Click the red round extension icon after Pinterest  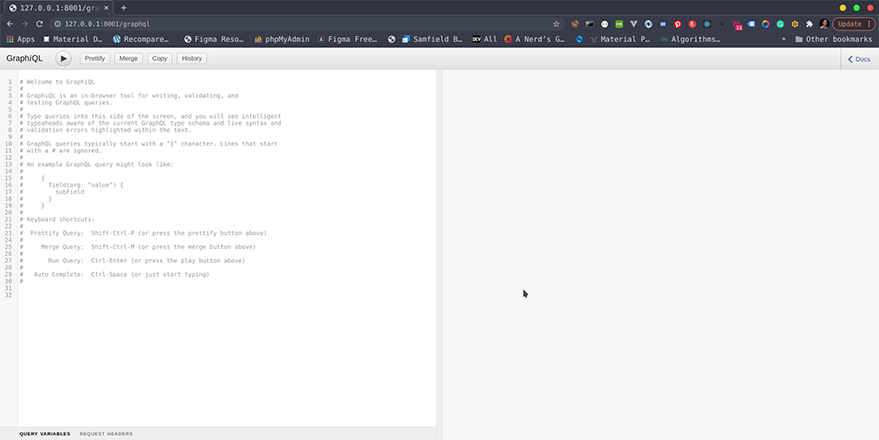(692, 24)
